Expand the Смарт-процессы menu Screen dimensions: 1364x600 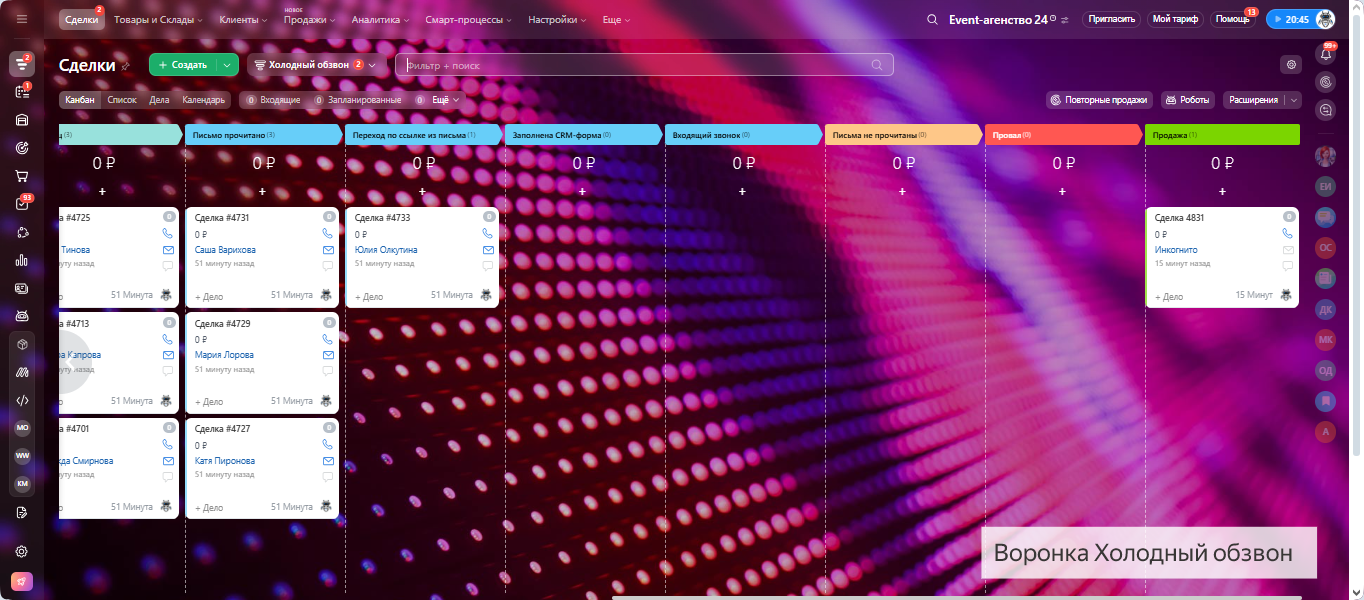click(469, 19)
